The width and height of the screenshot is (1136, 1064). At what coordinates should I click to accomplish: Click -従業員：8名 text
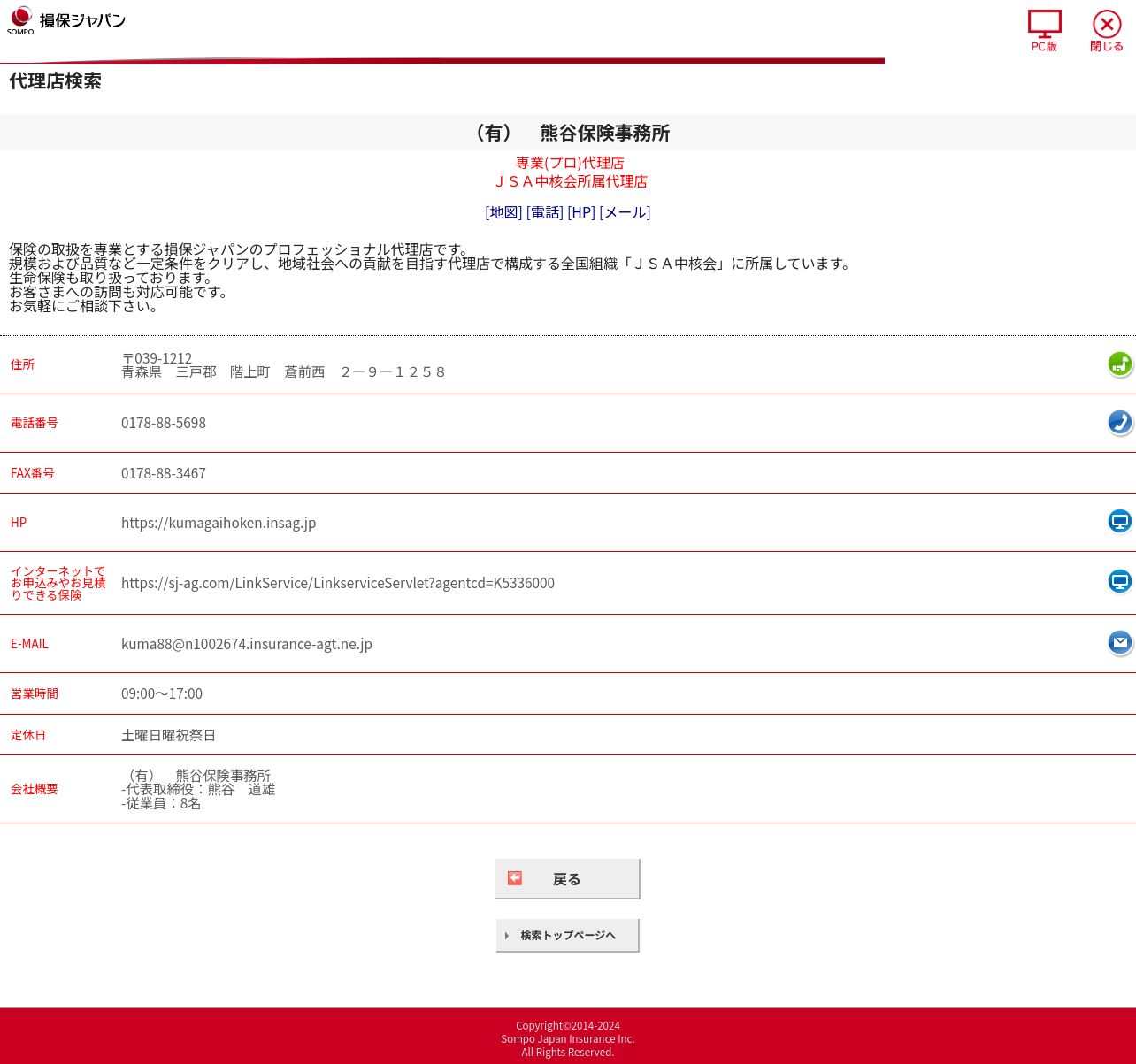pos(161,804)
